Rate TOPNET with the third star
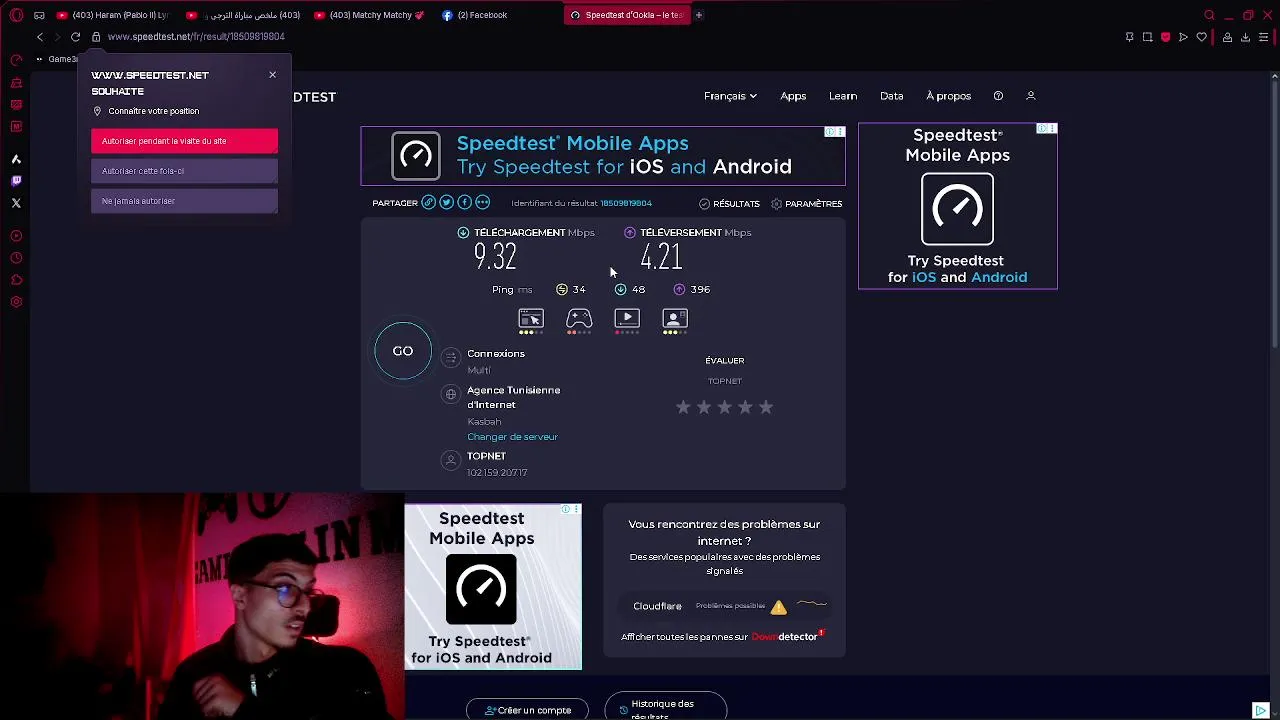Image resolution: width=1280 pixels, height=720 pixels. tap(724, 407)
